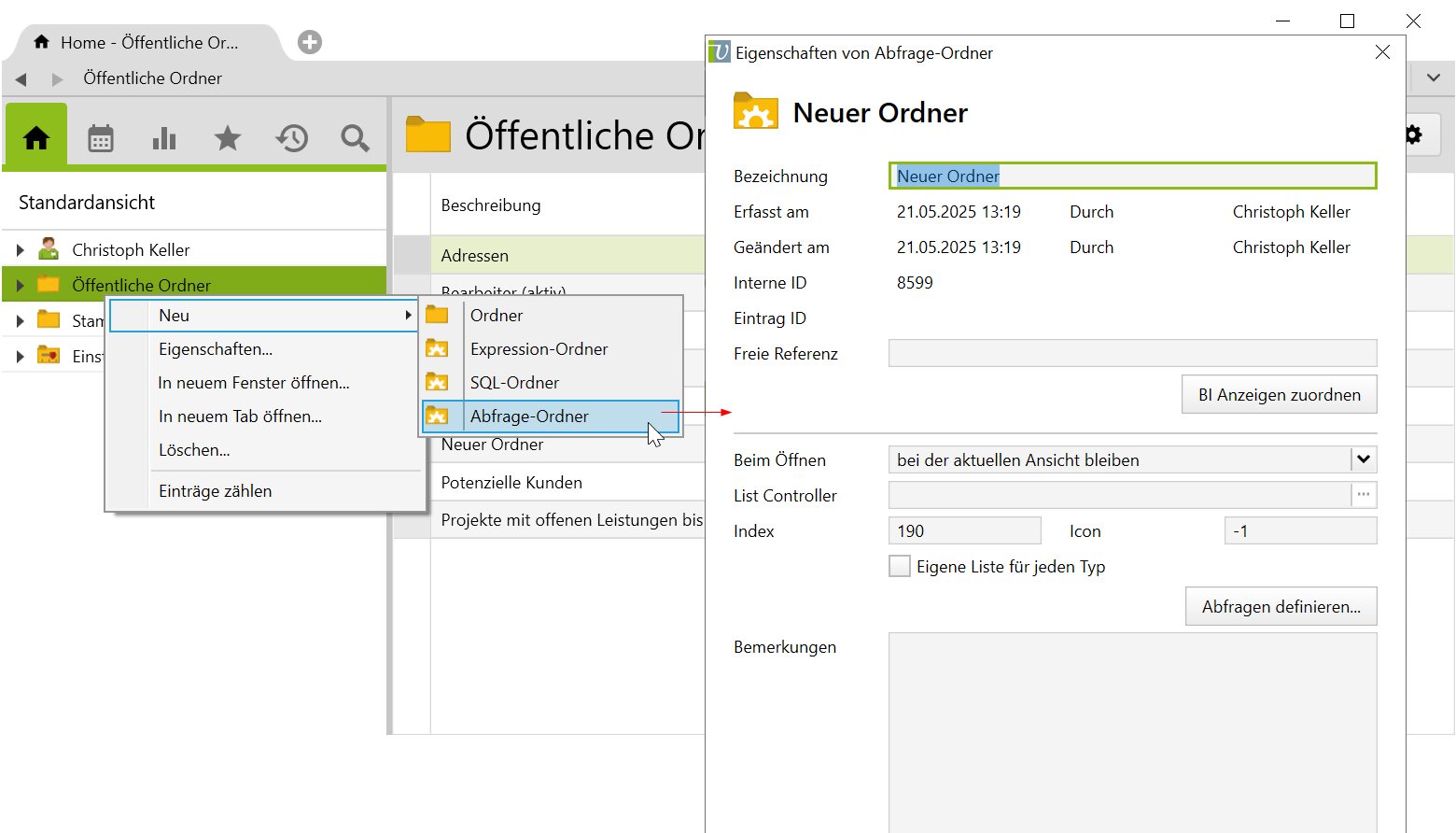Viewport: 1456px width, 833px height.
Task: Open the Home view icon
Action: [x=36, y=138]
